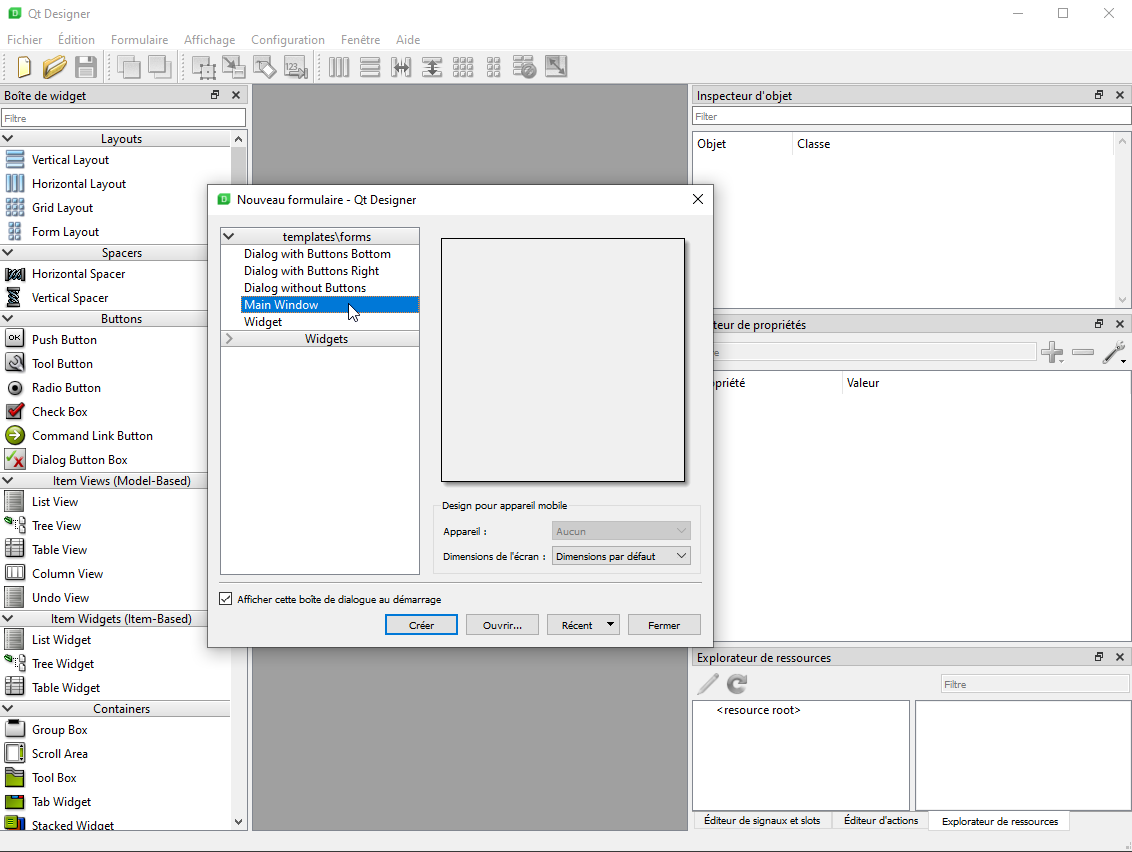Select the Edit Signals/Slots mode icon
The width and height of the screenshot is (1132, 852).
click(x=234, y=67)
